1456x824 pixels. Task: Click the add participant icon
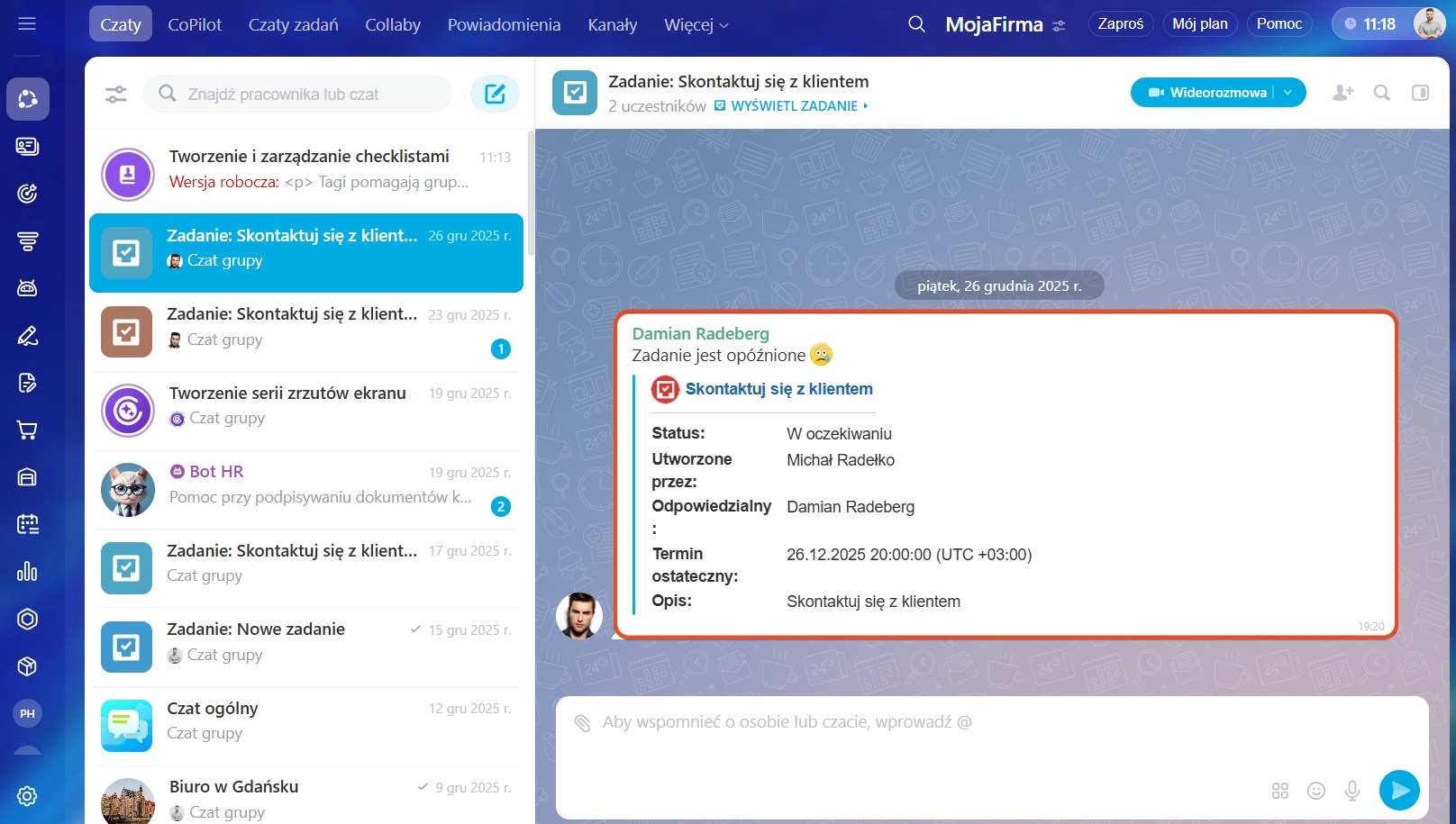point(1342,93)
